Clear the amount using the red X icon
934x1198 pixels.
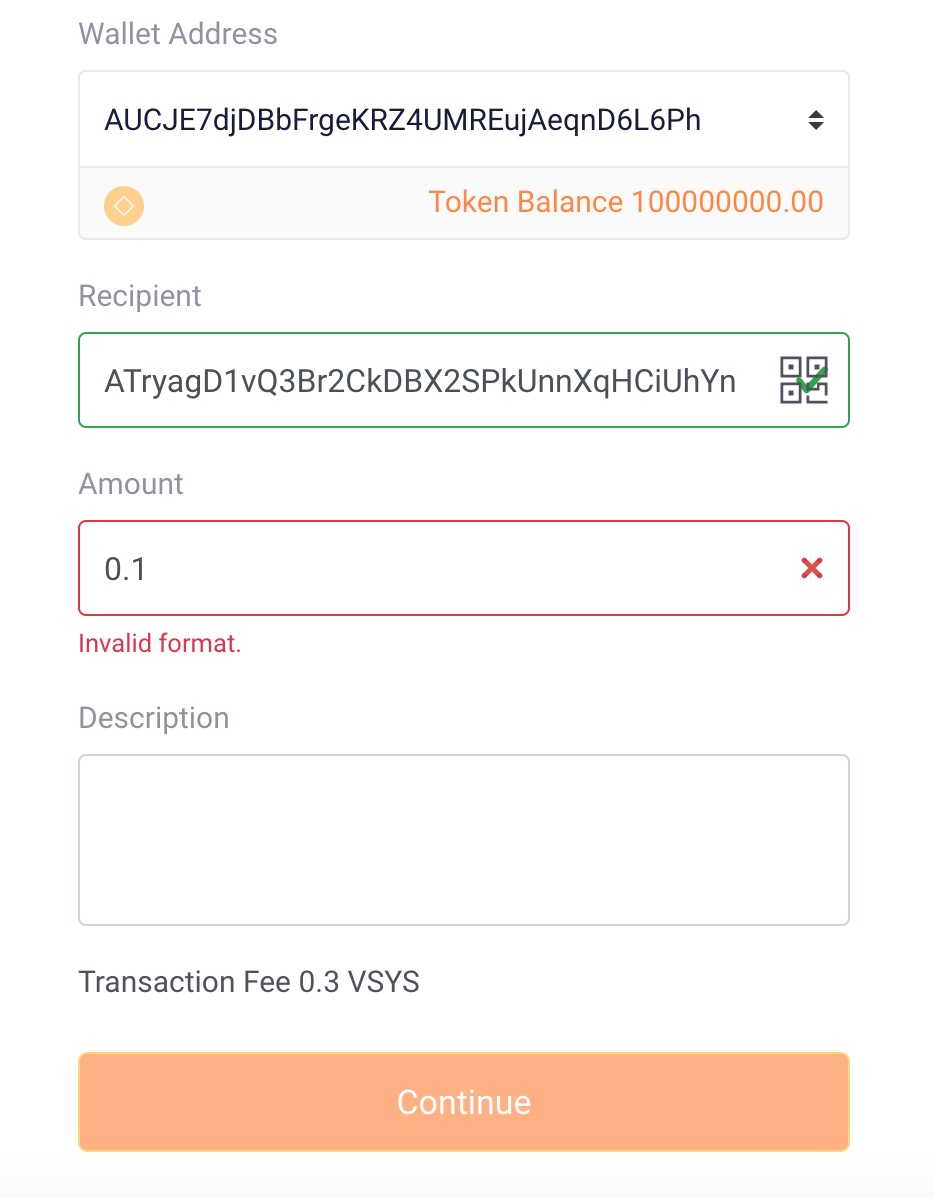click(813, 568)
